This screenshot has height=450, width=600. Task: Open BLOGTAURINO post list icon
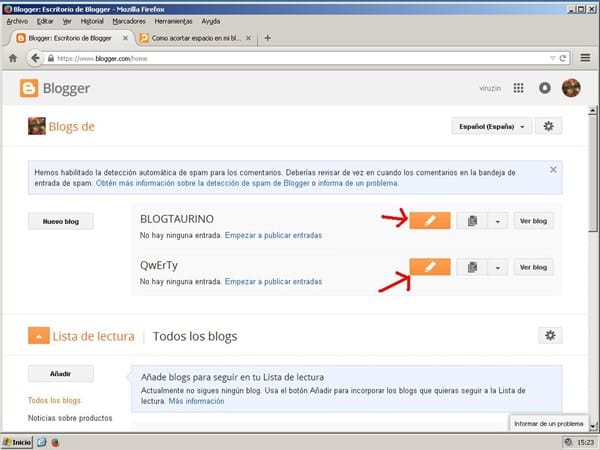pyautogui.click(x=472, y=221)
